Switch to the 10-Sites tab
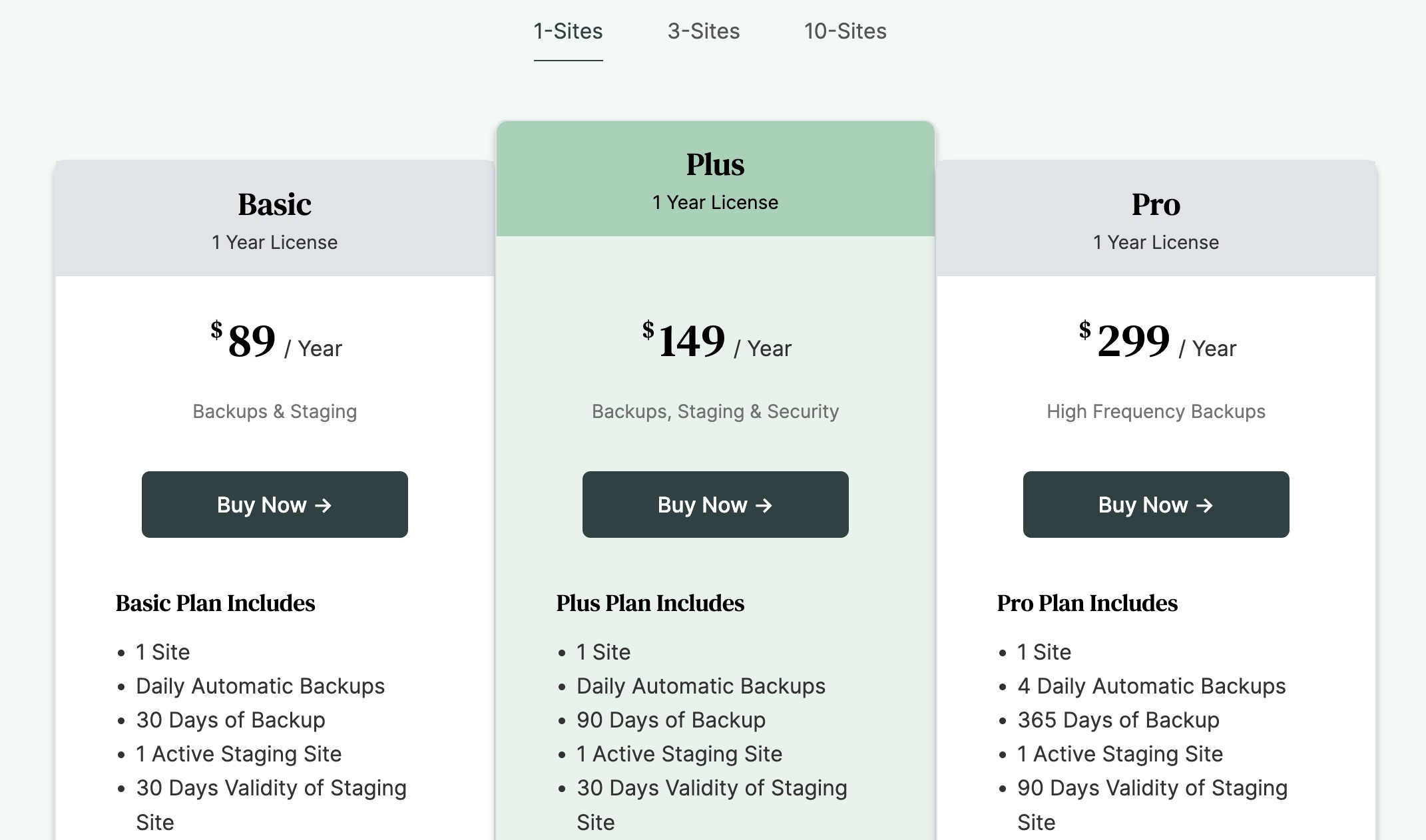 pos(844,31)
